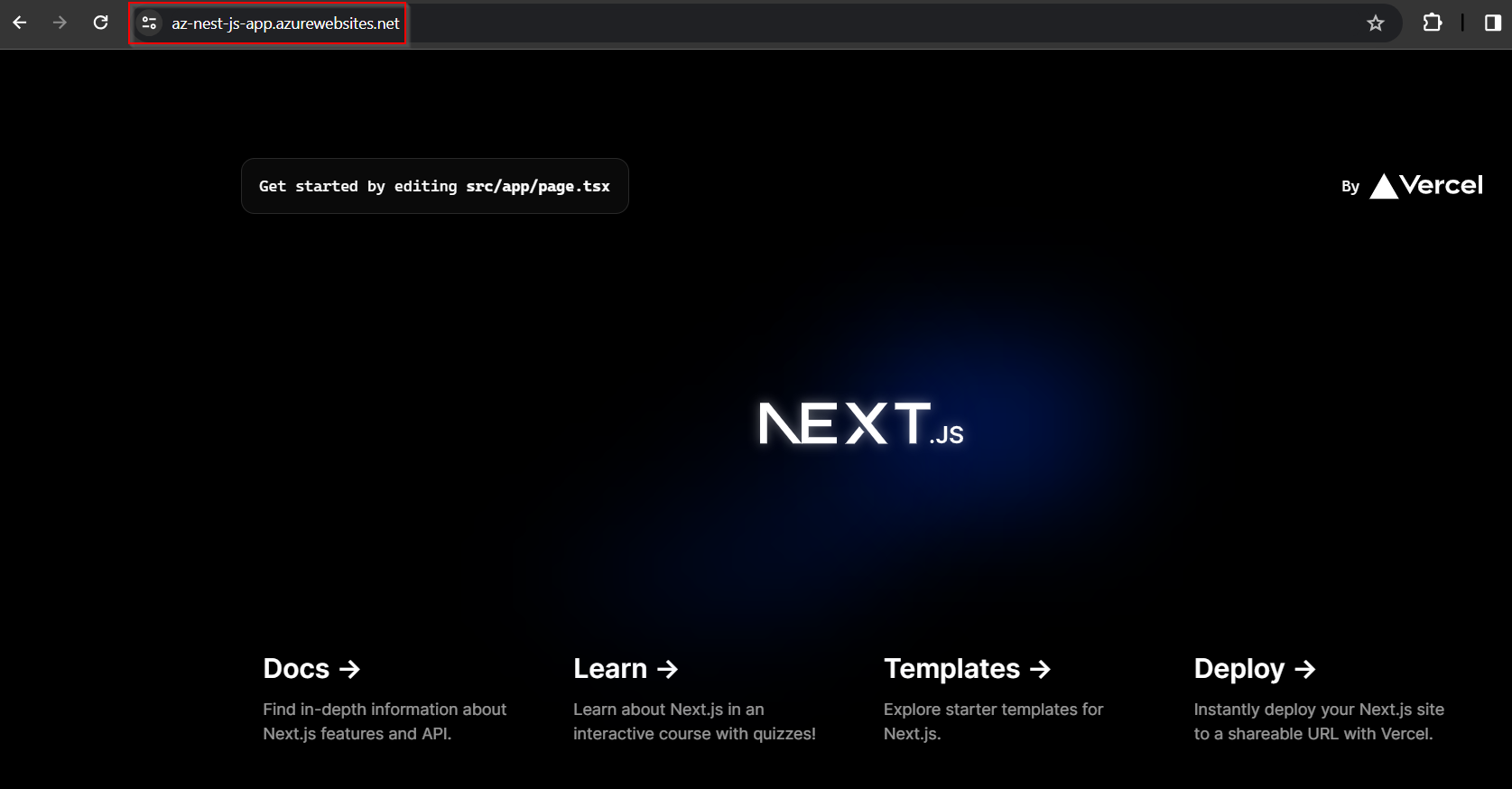Reload the page with the refresh icon

click(101, 23)
